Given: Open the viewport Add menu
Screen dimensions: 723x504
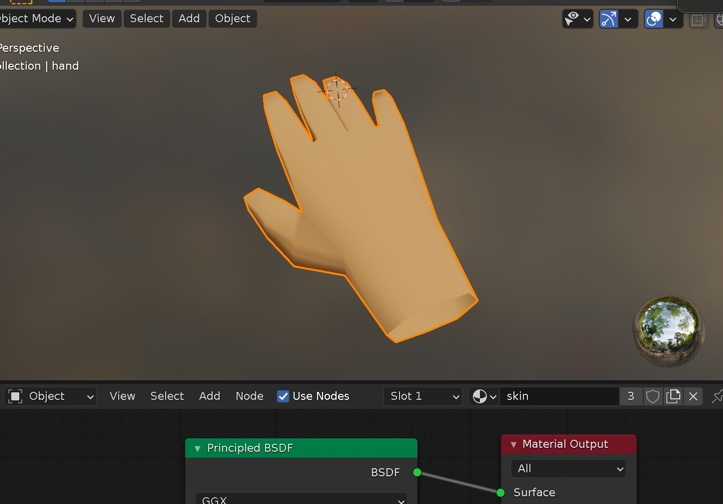Looking at the screenshot, I should point(189,19).
